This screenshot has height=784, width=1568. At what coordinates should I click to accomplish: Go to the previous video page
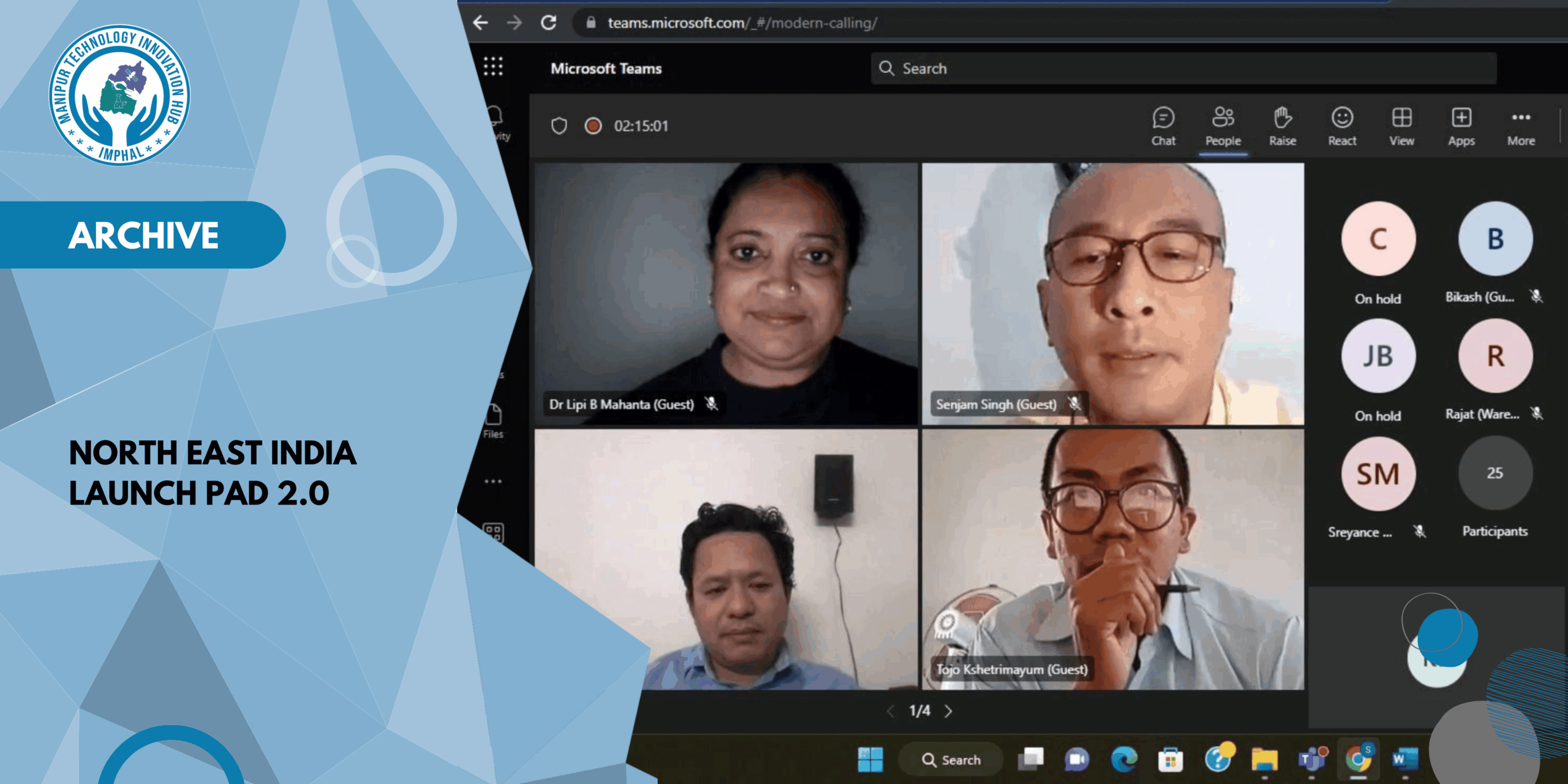point(891,711)
